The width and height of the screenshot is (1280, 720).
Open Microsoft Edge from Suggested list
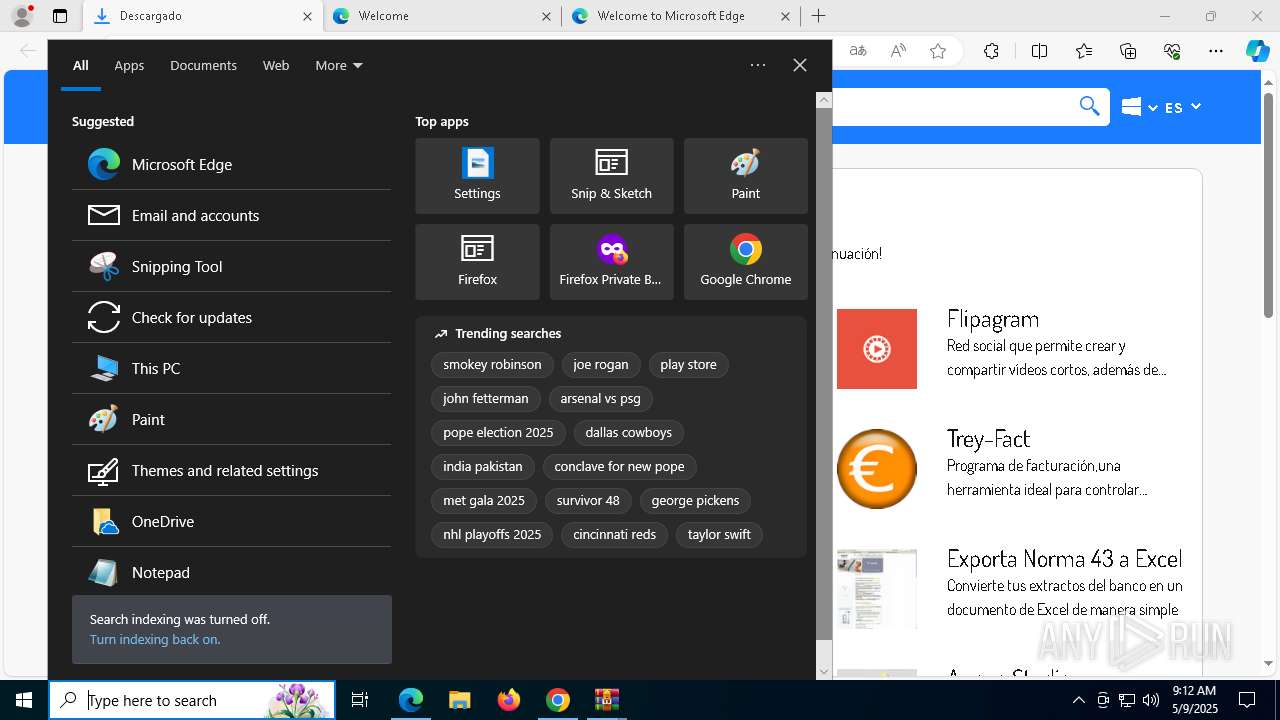click(232, 164)
